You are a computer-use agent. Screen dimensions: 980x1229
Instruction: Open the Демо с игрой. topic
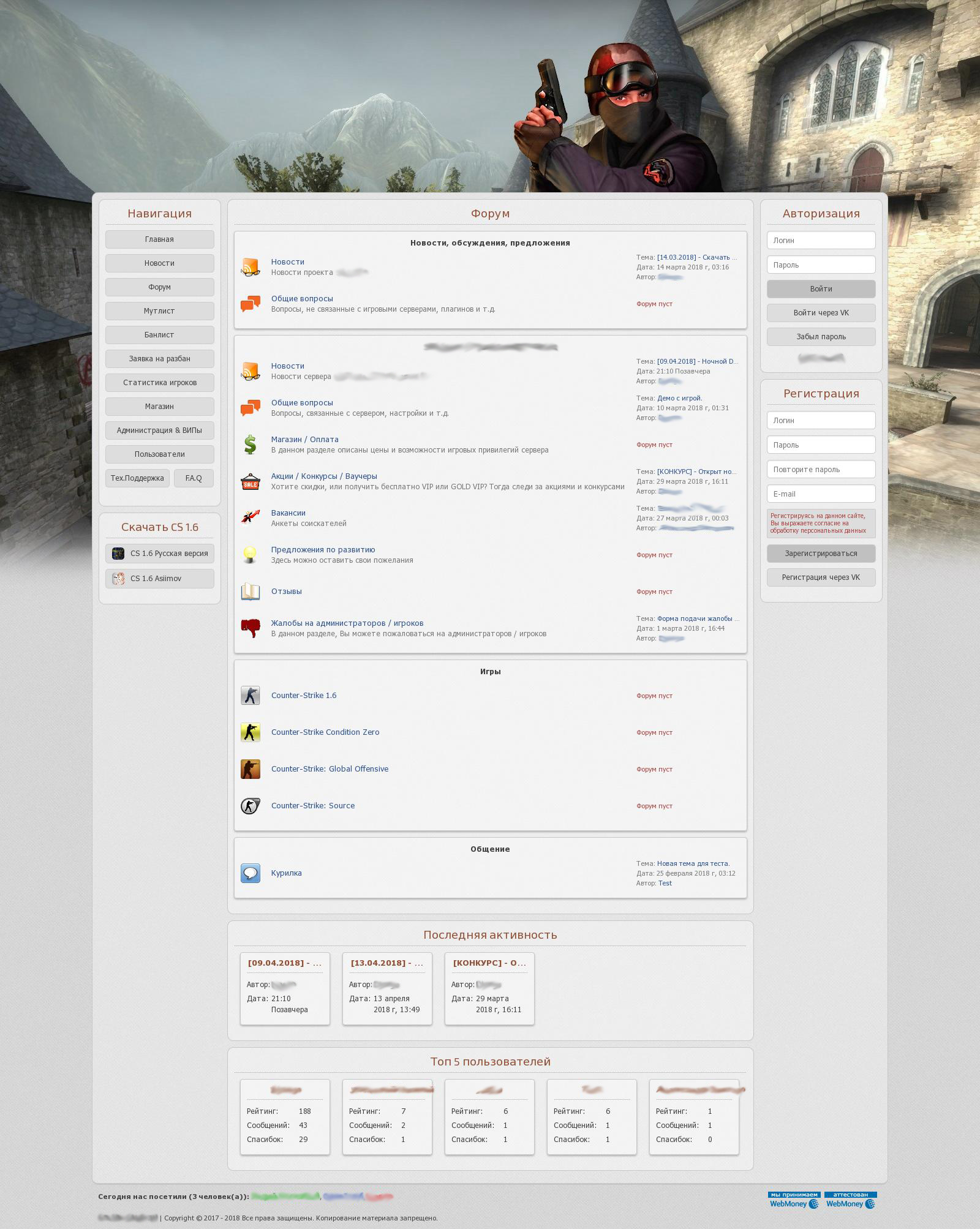click(680, 398)
